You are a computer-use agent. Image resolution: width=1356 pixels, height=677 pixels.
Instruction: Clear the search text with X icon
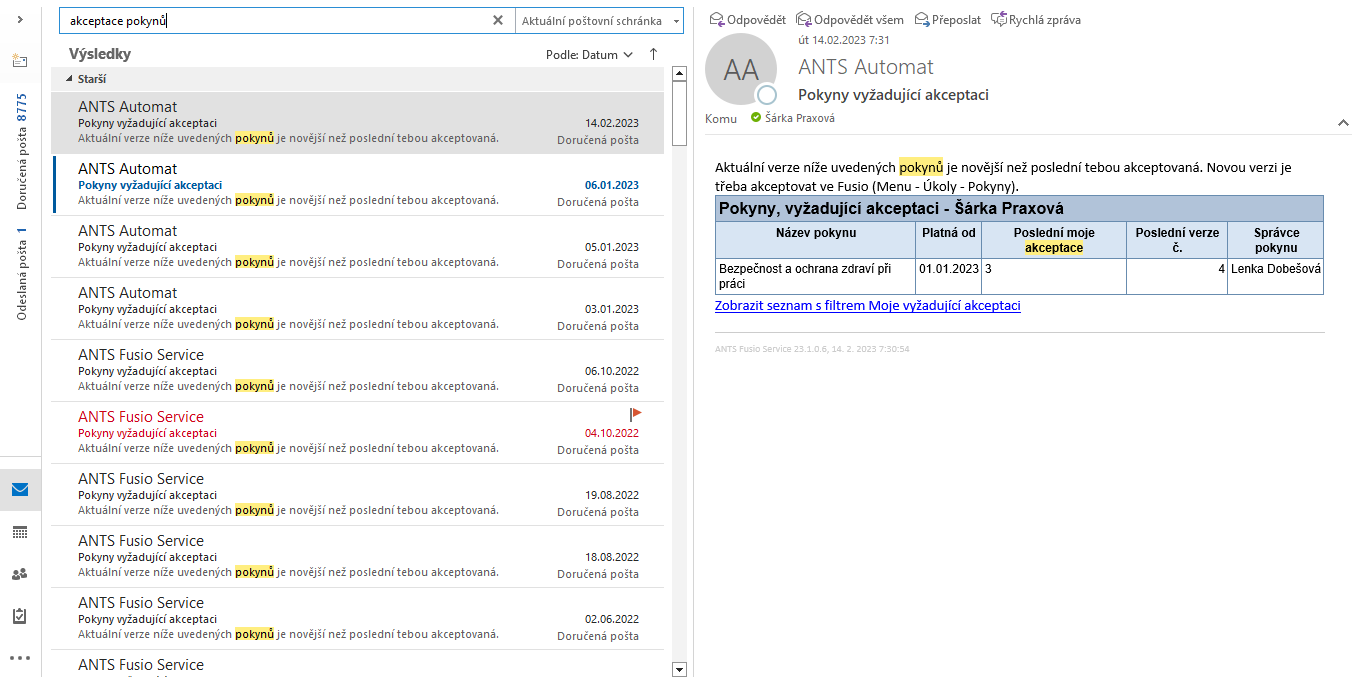[x=498, y=20]
